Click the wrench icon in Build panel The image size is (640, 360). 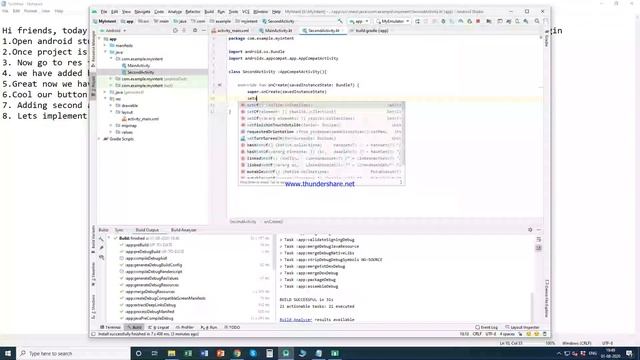coord(101,239)
